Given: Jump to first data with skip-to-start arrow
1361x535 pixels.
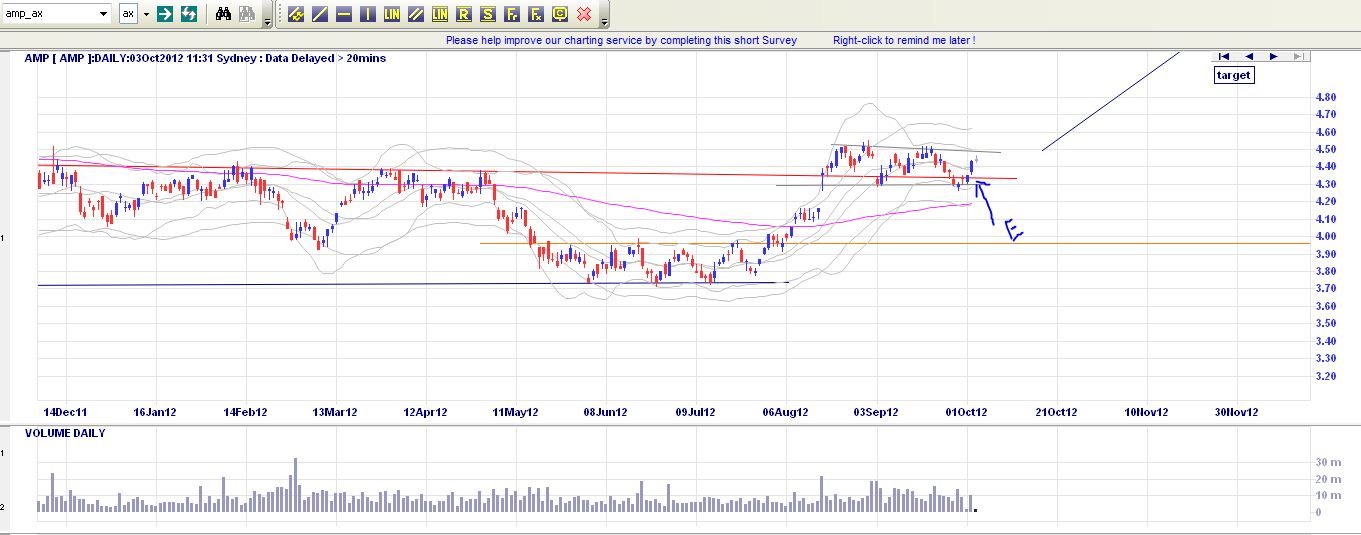Looking at the screenshot, I should pyautogui.click(x=1223, y=56).
